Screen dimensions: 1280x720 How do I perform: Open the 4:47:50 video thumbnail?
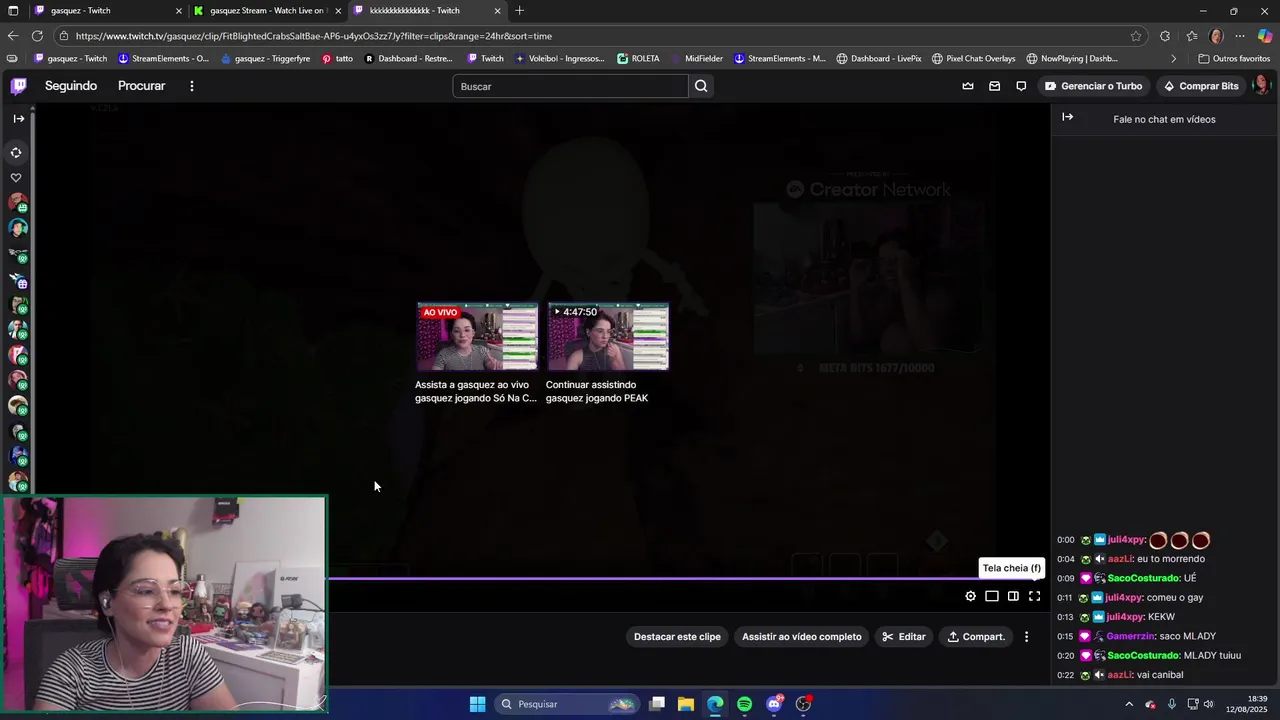coord(608,337)
